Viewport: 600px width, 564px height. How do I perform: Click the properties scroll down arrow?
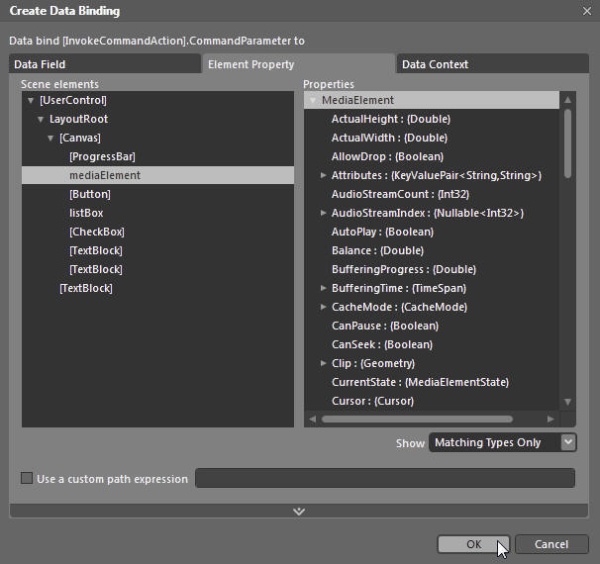click(568, 402)
